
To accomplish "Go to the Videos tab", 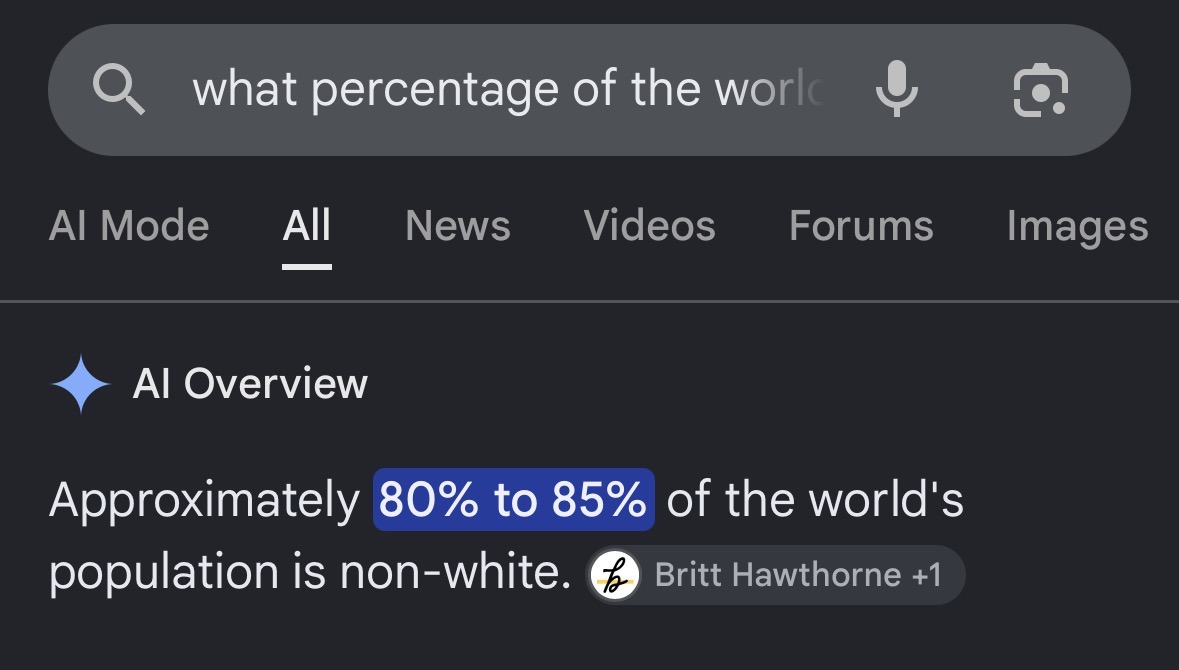I will click(650, 226).
